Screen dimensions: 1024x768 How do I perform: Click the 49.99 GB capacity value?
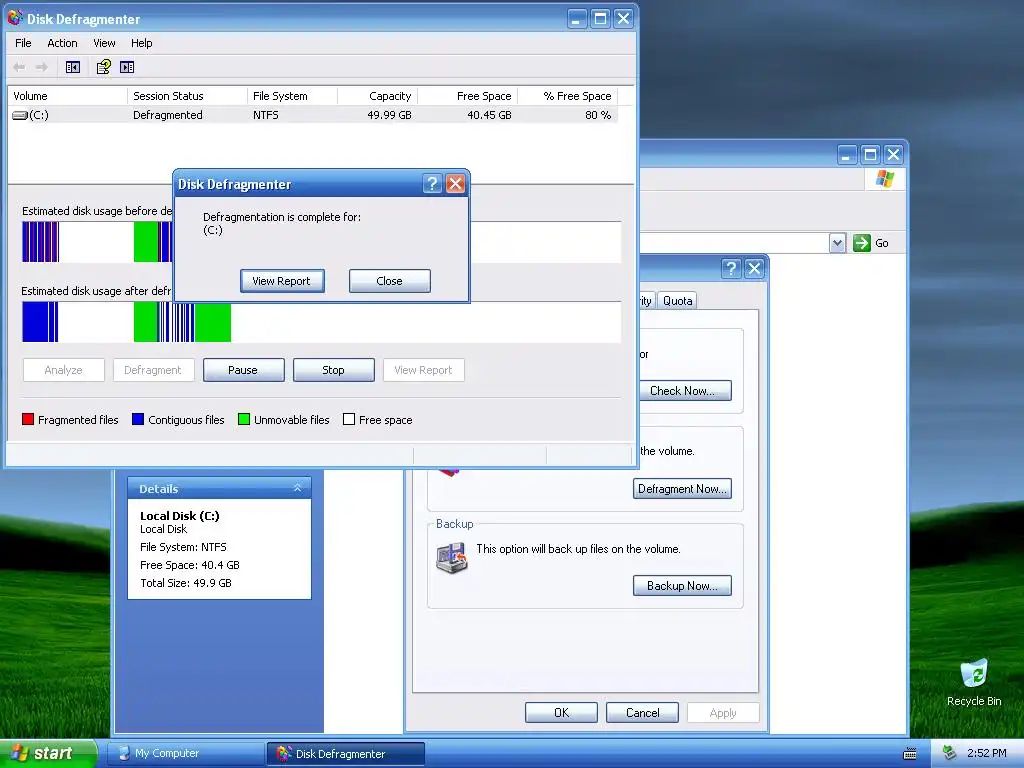pos(389,115)
